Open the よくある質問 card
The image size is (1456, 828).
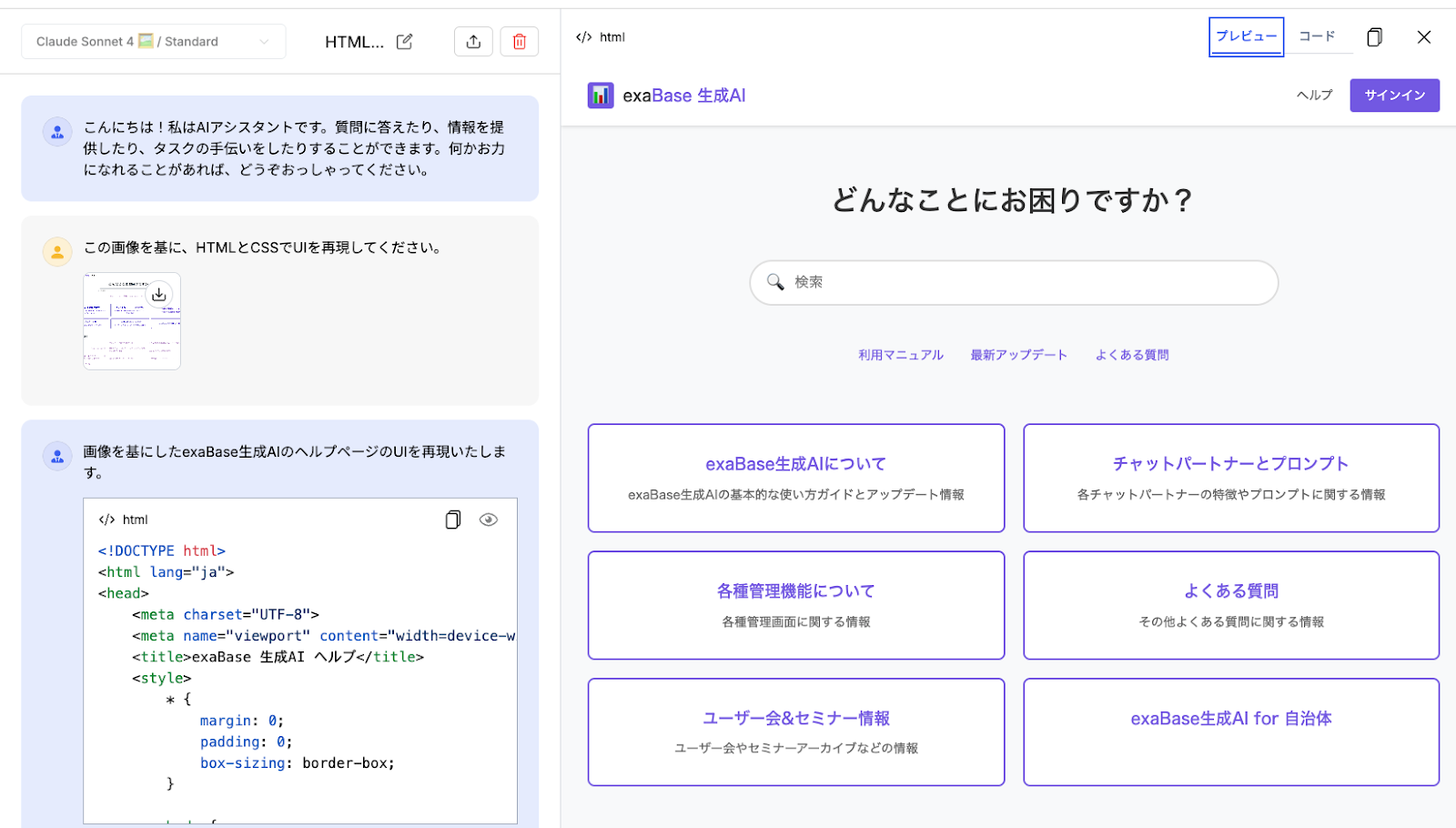click(1231, 605)
